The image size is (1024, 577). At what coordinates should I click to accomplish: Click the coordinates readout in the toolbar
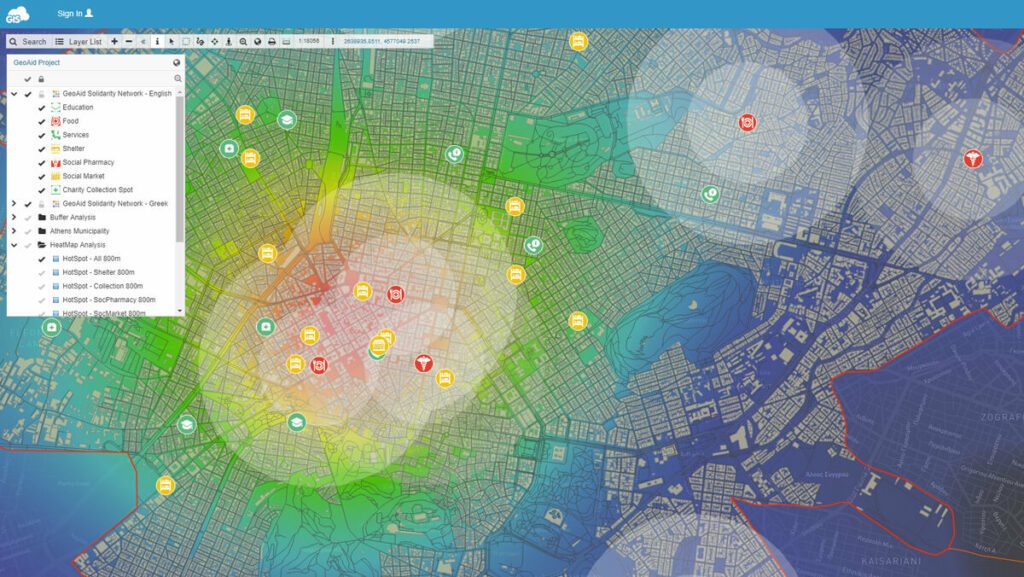click(x=381, y=41)
